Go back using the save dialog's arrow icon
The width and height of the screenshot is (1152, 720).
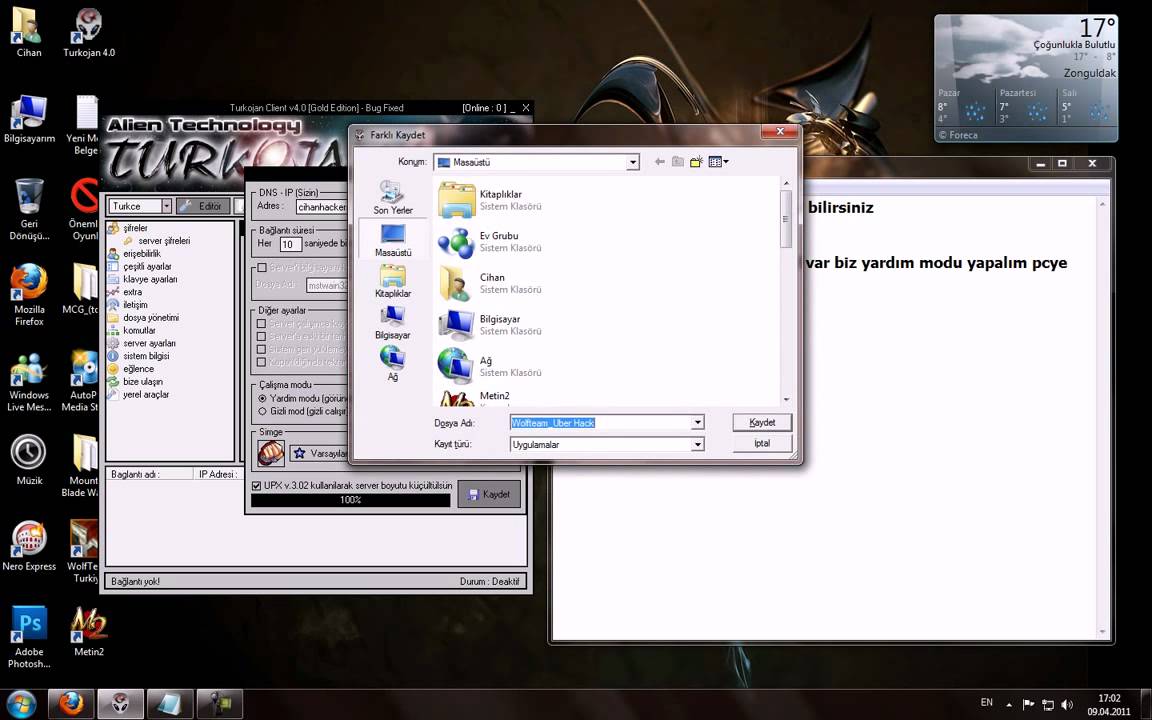point(659,162)
